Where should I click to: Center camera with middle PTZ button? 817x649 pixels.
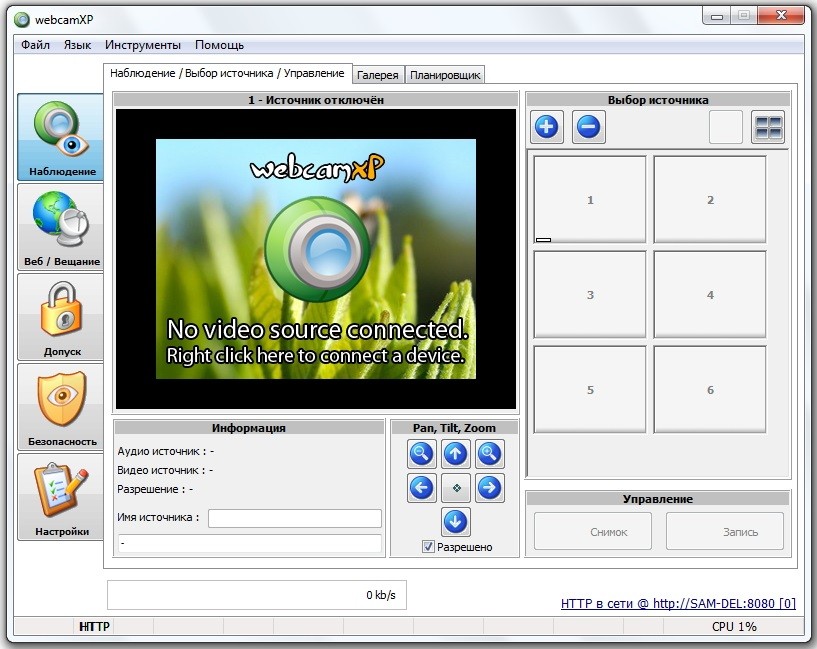pyautogui.click(x=456, y=488)
